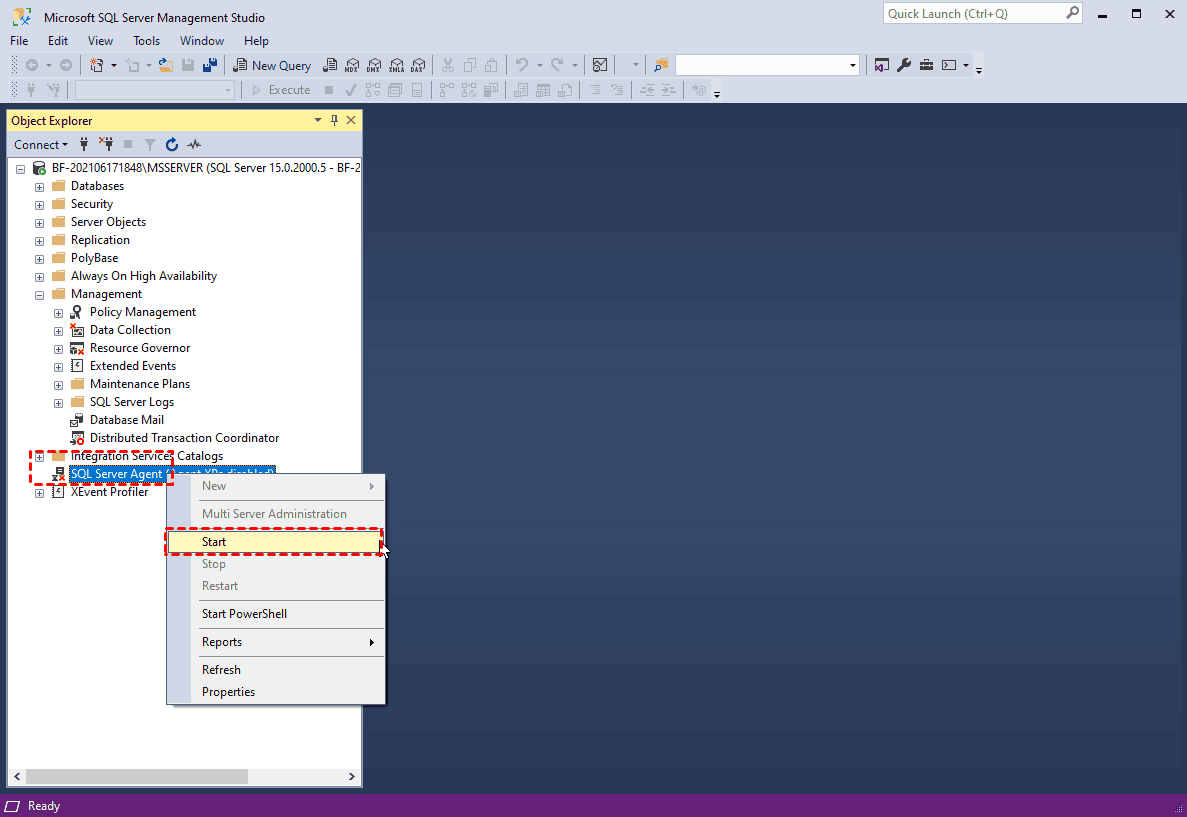1187x817 pixels.
Task: Expand the Policy Management node
Action: [58, 313]
